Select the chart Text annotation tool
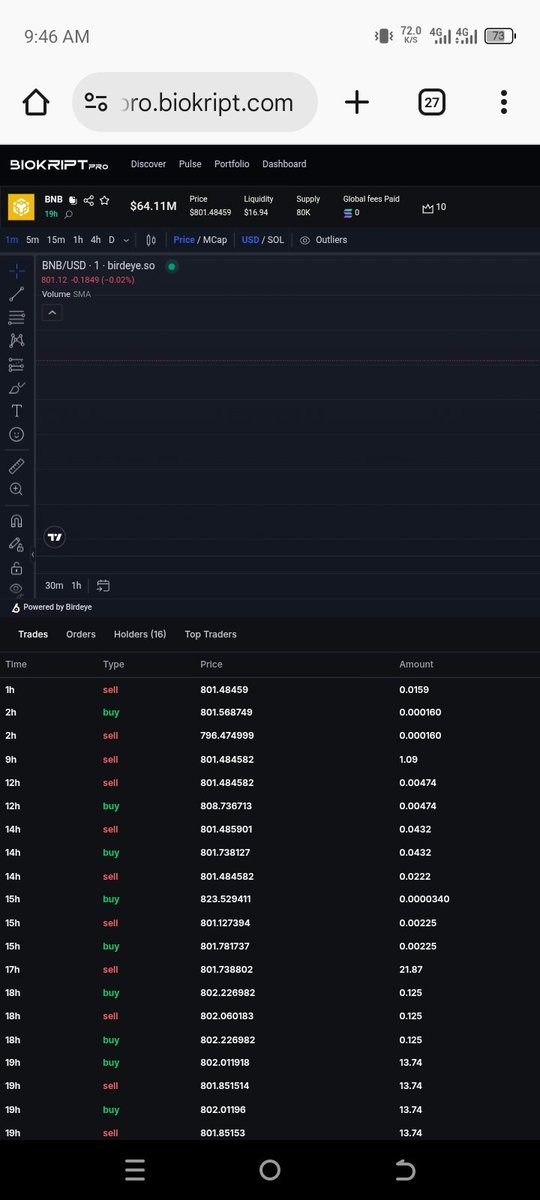The image size is (540, 1200). coord(16,411)
